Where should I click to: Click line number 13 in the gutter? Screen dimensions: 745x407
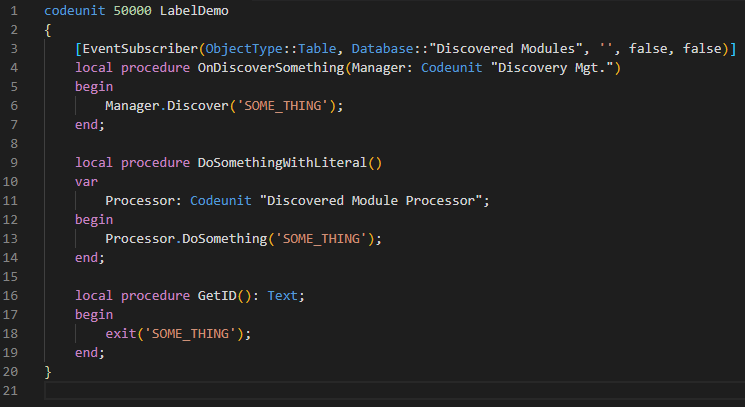[x=10, y=238]
